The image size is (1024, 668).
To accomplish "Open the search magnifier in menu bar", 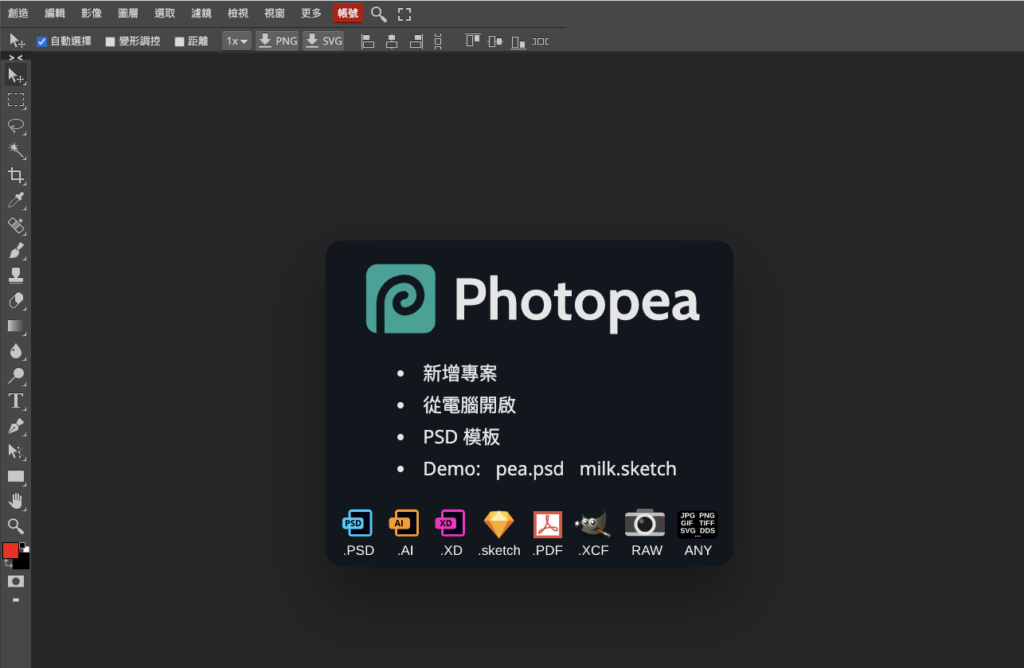I will tap(378, 14).
